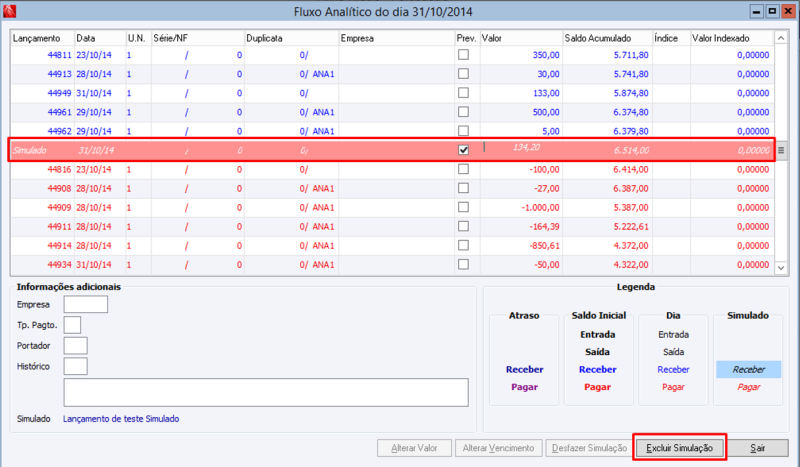Image resolution: width=800 pixels, height=467 pixels.
Task: Minimize the Fluxo Analítico window
Action: click(x=757, y=11)
